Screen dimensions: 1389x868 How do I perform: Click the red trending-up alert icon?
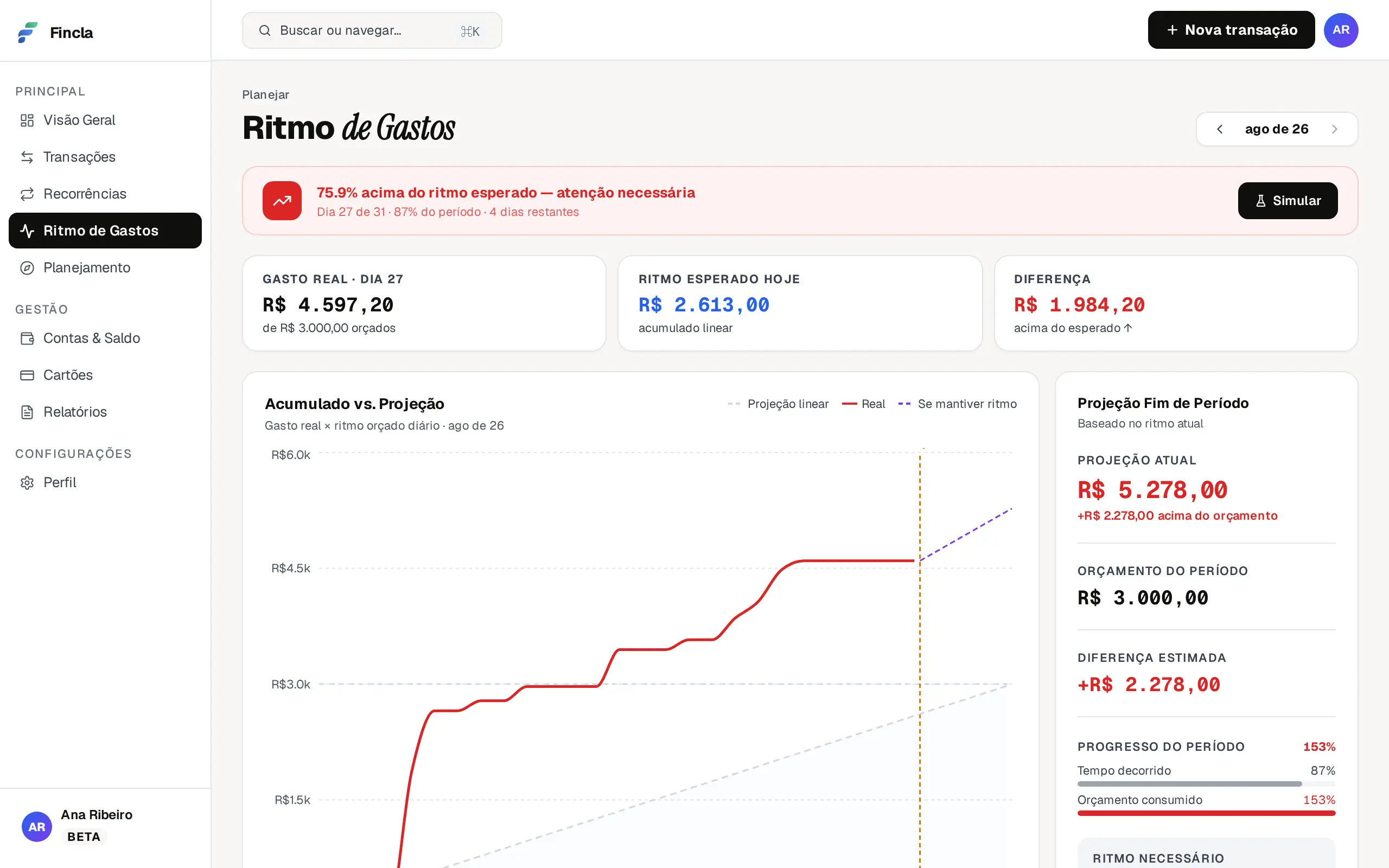point(282,201)
